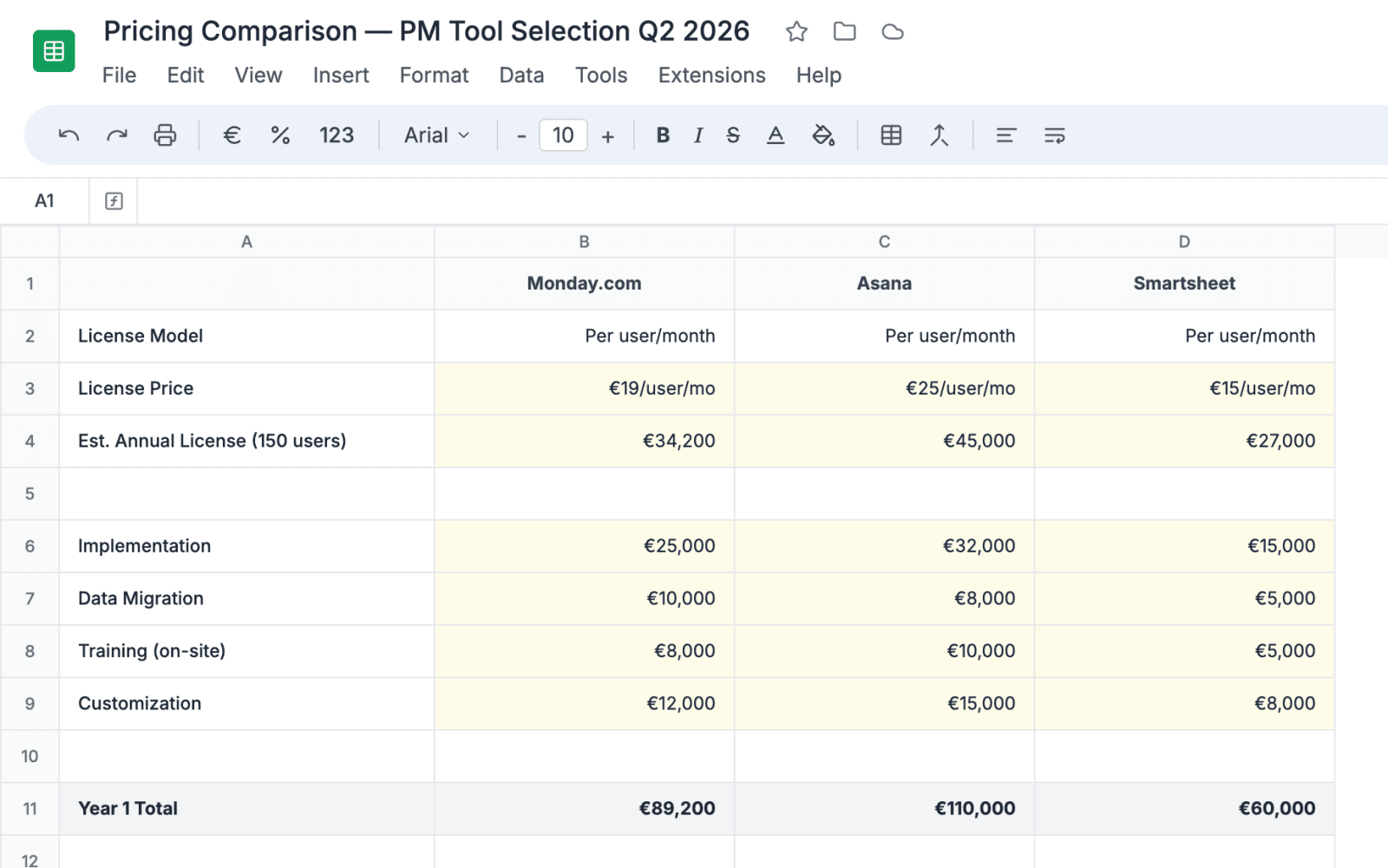Open the Tools menu
Screen dimensions: 1388x868
[601, 75]
